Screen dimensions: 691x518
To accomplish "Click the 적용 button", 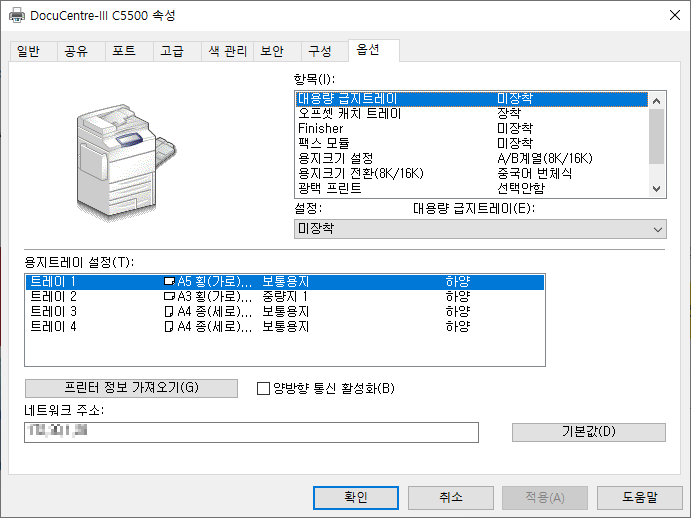I will tap(545, 498).
